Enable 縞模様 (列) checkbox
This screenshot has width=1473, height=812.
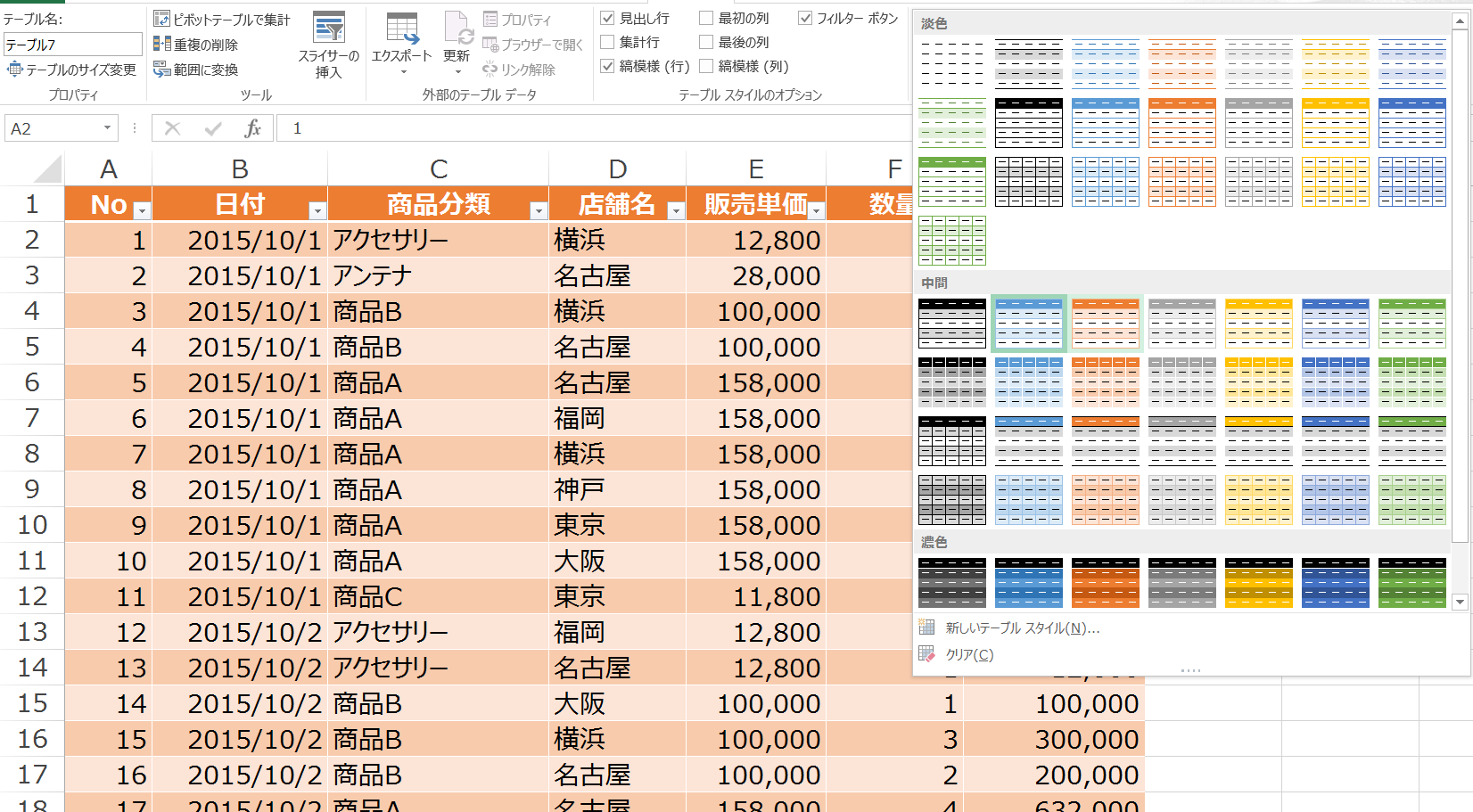(706, 66)
